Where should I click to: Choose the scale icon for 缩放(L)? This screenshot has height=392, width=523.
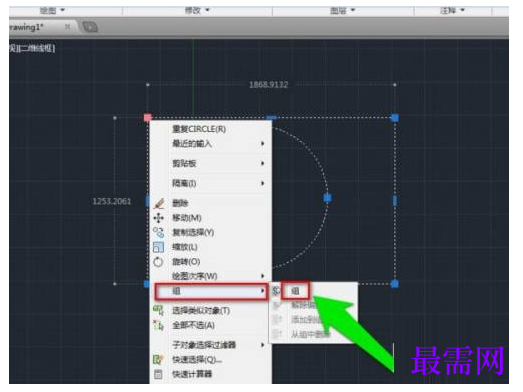click(158, 247)
